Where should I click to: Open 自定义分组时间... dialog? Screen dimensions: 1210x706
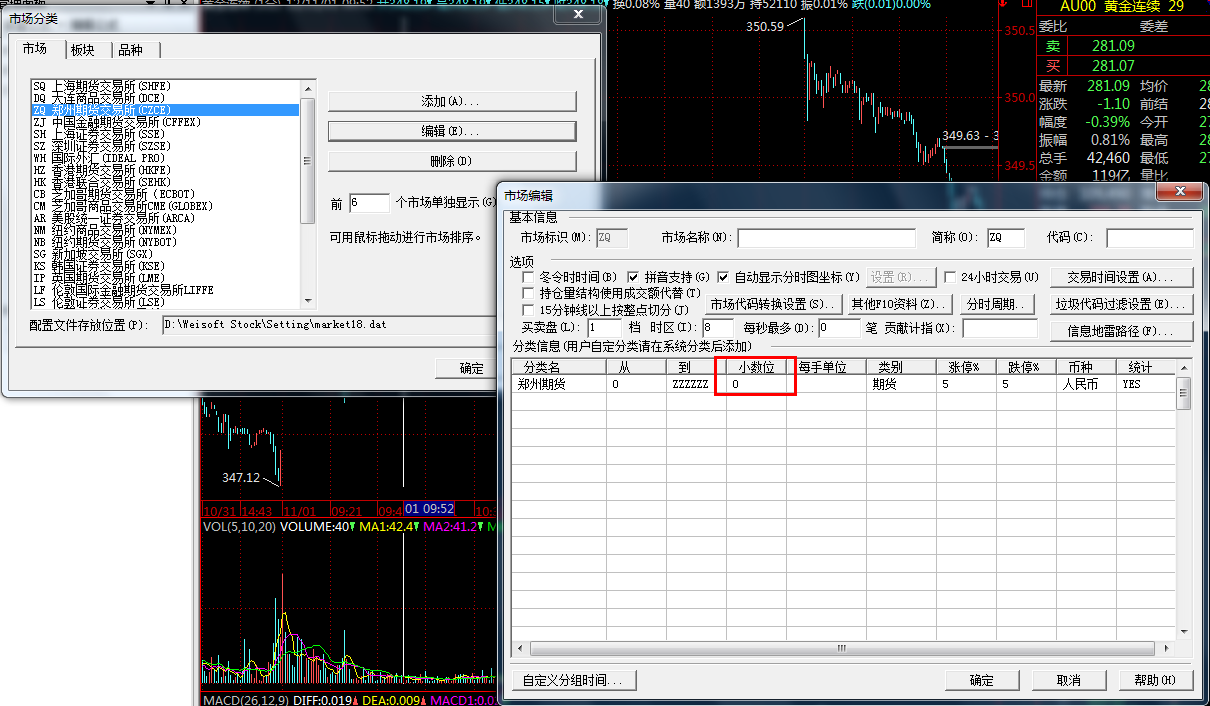point(573,680)
